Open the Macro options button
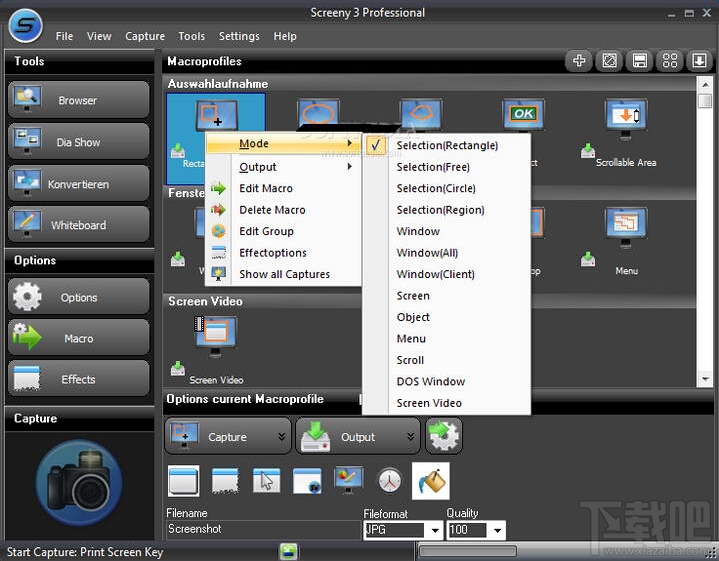This screenshot has width=719, height=561. [x=79, y=338]
